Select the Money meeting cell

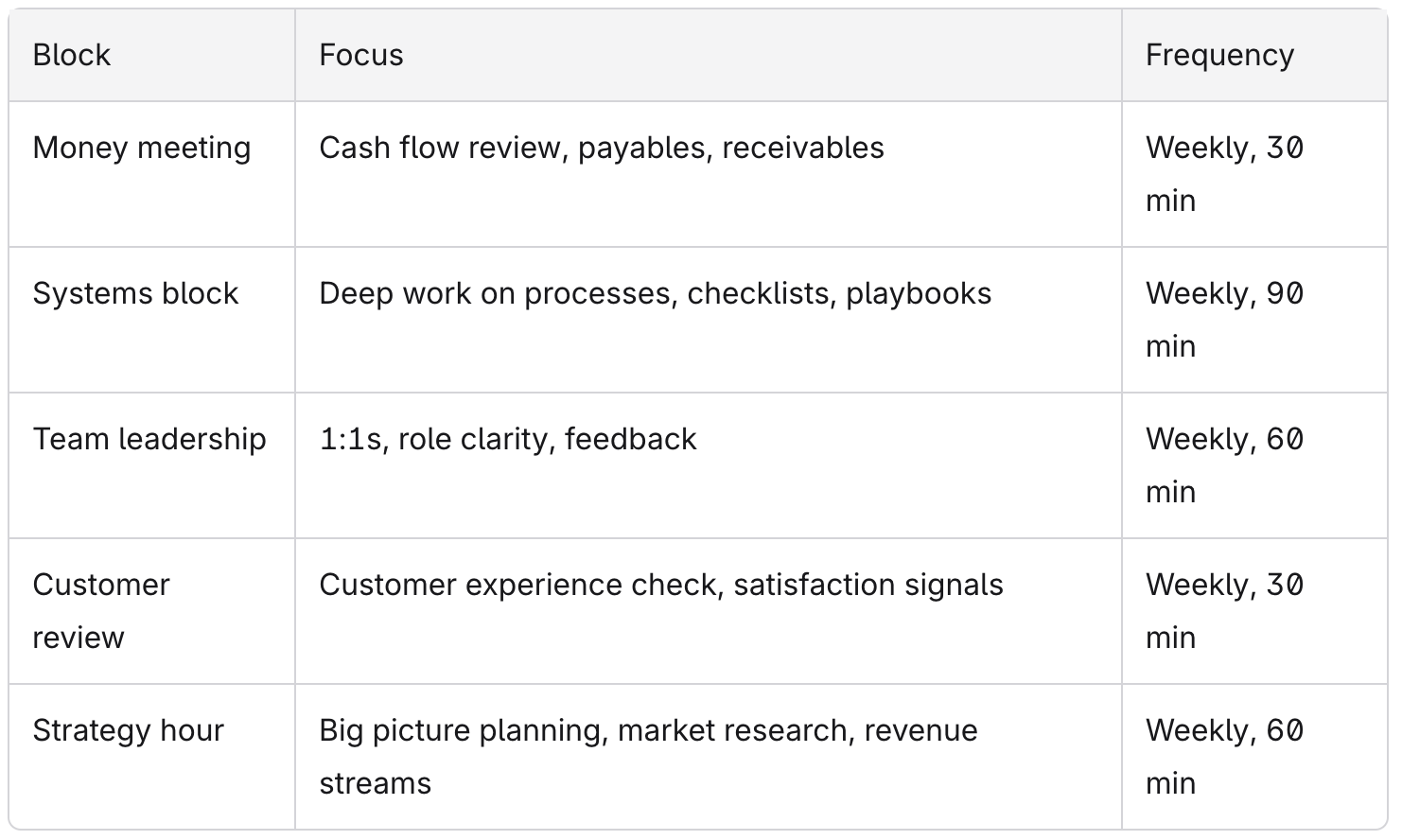coord(152,174)
